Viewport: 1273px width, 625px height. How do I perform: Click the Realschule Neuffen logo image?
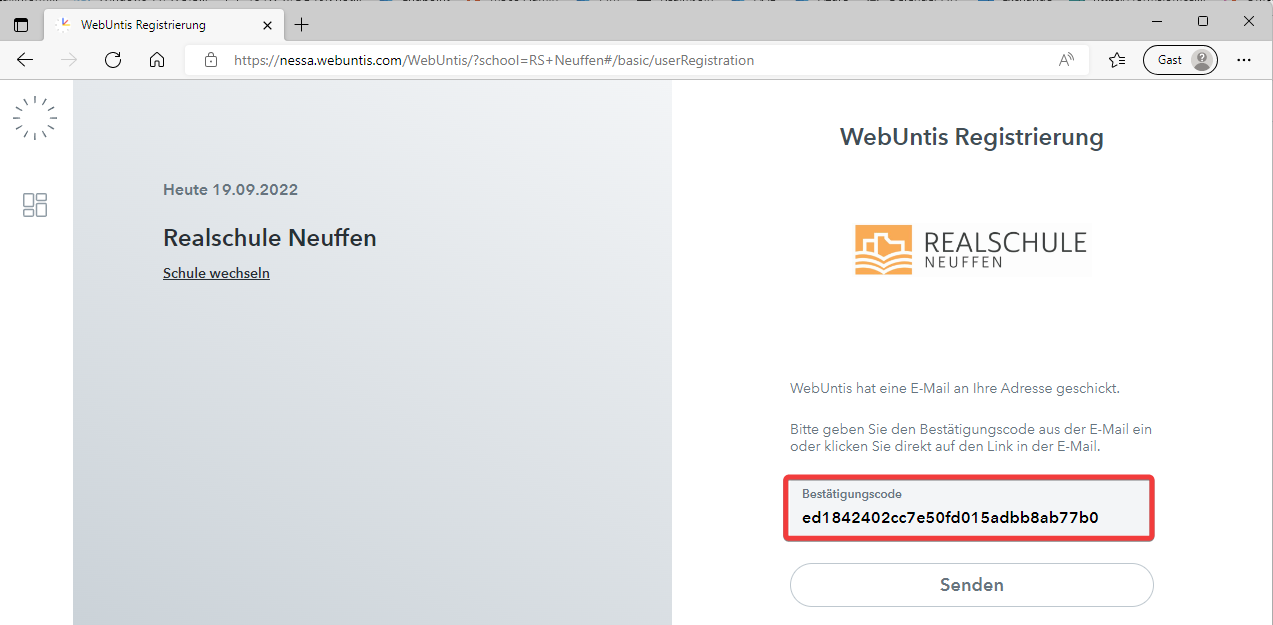[970, 249]
